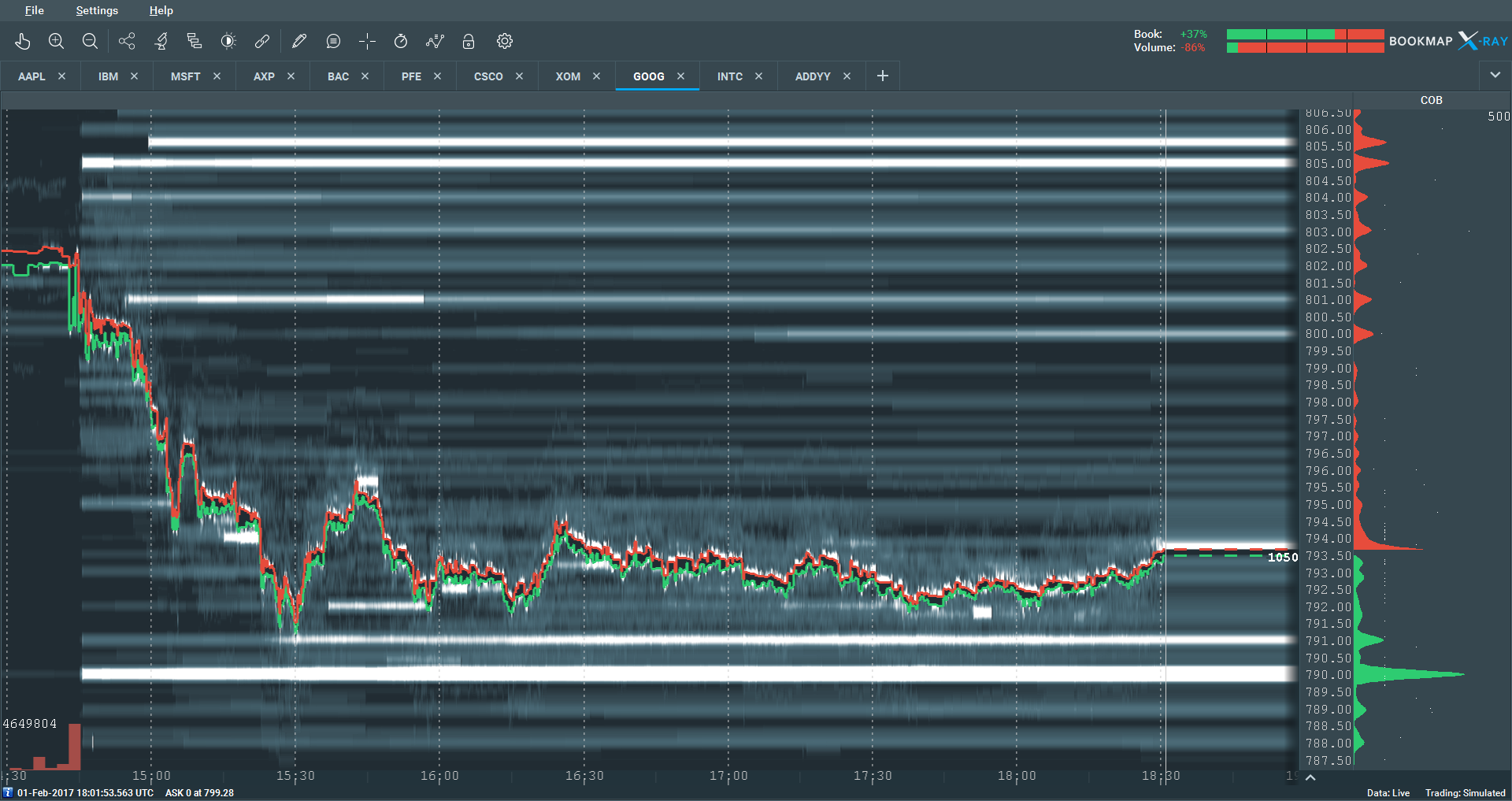Click the up arrow below the price axis
This screenshot has height=801, width=1512.
tap(1310, 777)
